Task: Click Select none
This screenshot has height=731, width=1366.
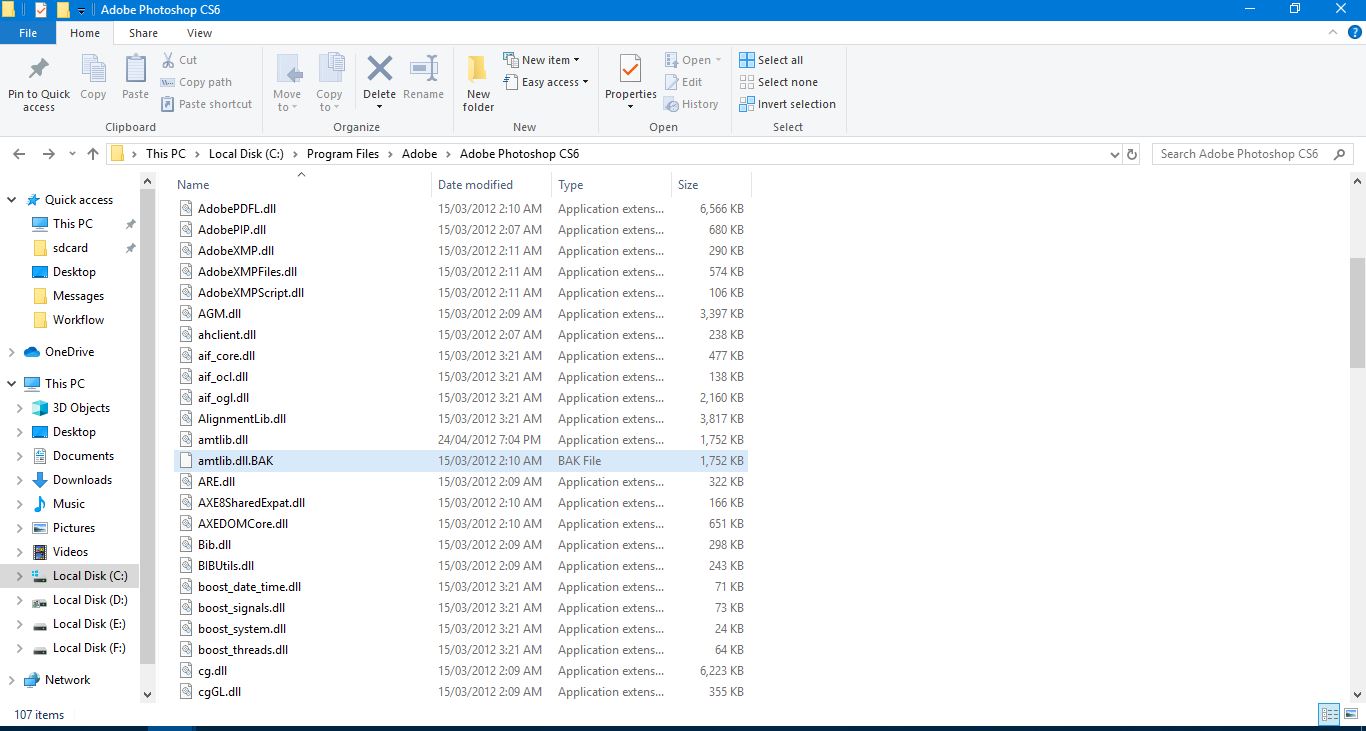Action: click(778, 82)
